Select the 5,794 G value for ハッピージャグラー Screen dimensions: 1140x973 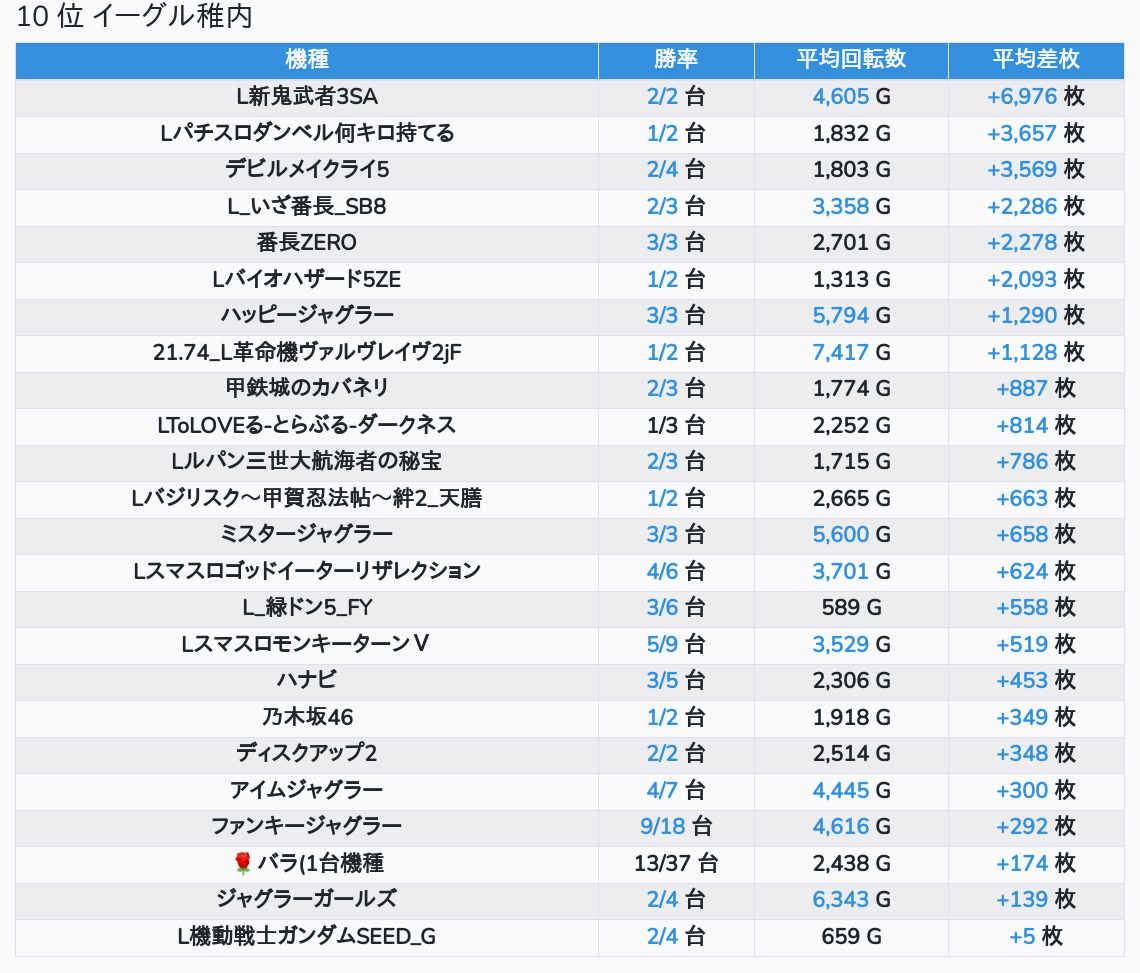[x=840, y=315]
